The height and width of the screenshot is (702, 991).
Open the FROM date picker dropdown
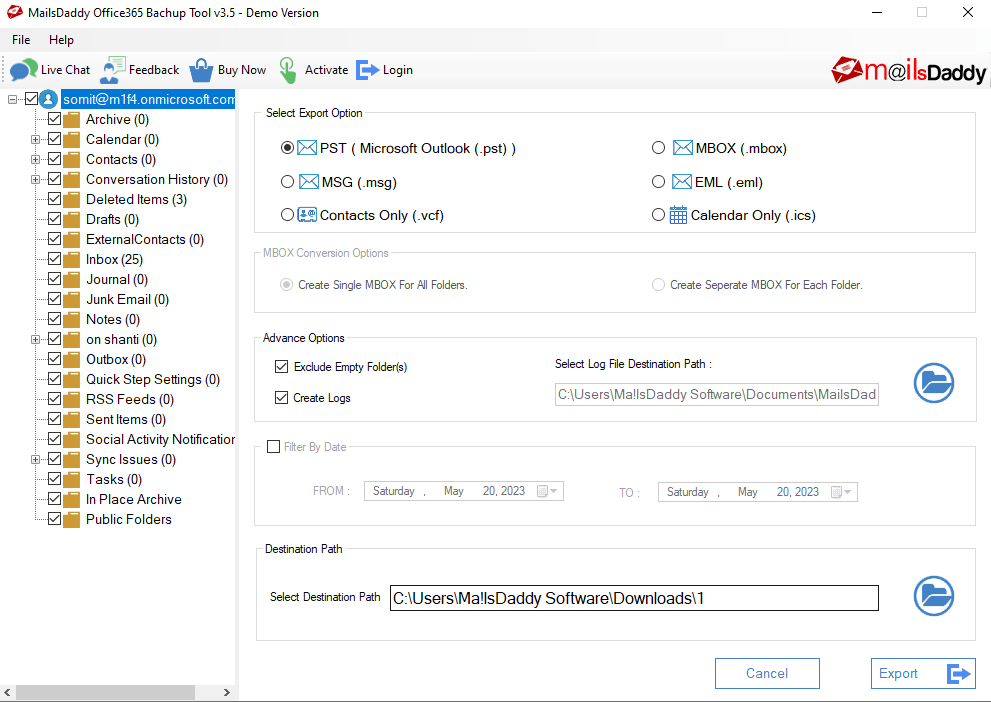coord(547,491)
